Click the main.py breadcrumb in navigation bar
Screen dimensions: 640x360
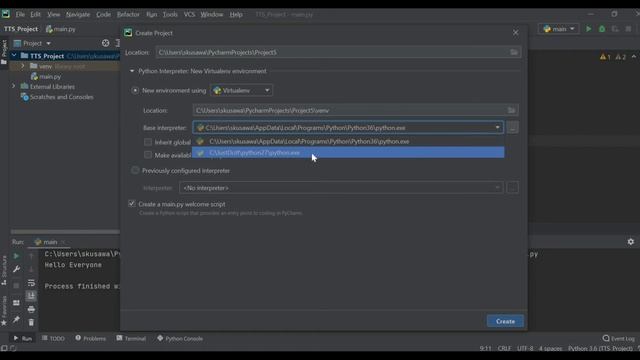point(60,29)
